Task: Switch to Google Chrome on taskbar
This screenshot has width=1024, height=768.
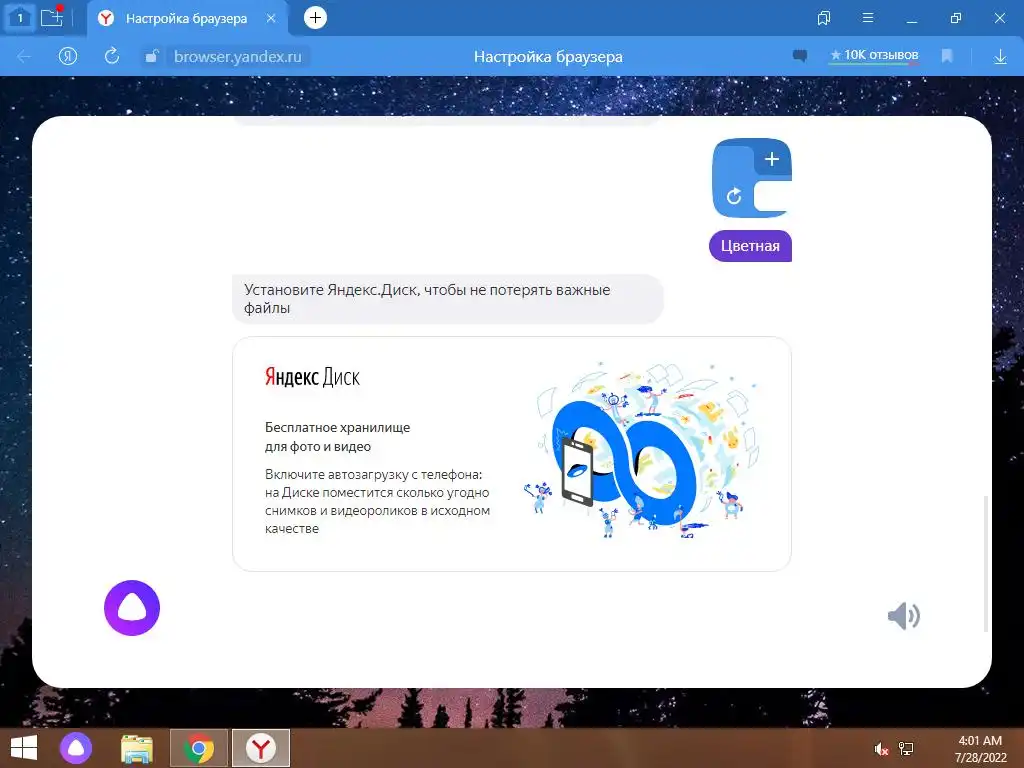Action: [199, 748]
